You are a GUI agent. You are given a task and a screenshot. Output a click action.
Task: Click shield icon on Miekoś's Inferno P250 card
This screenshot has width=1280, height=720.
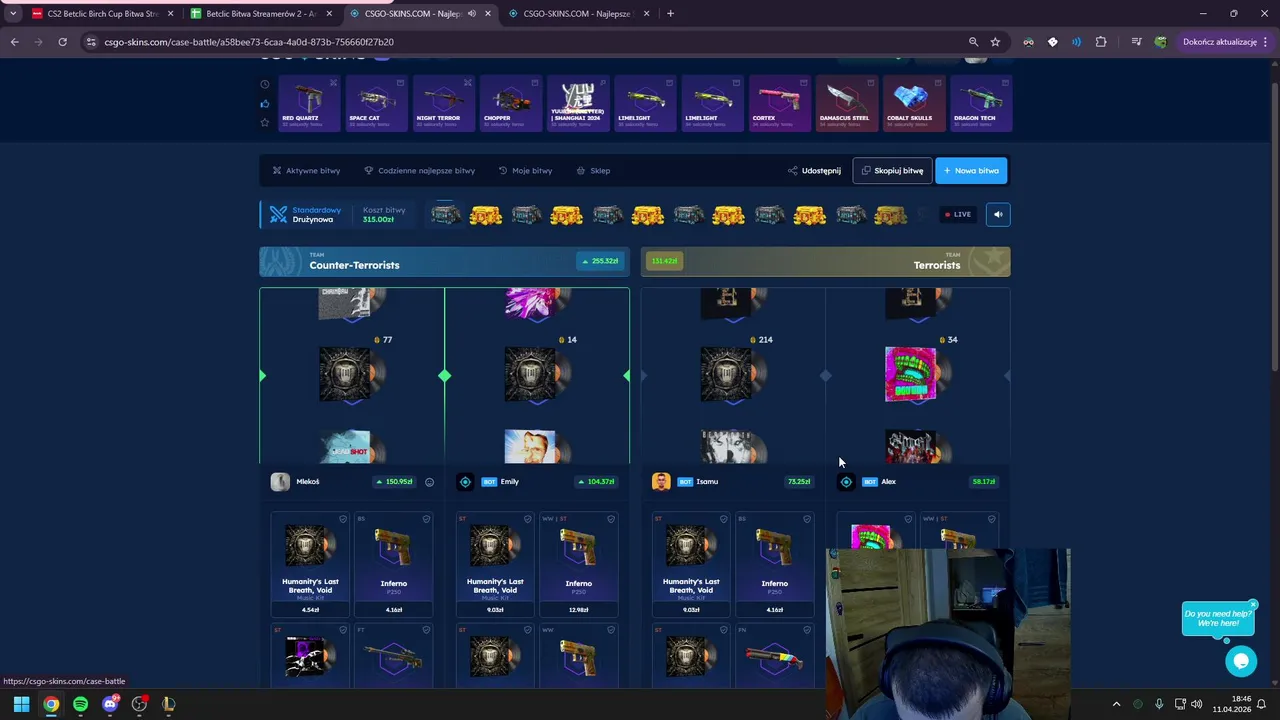(426, 519)
